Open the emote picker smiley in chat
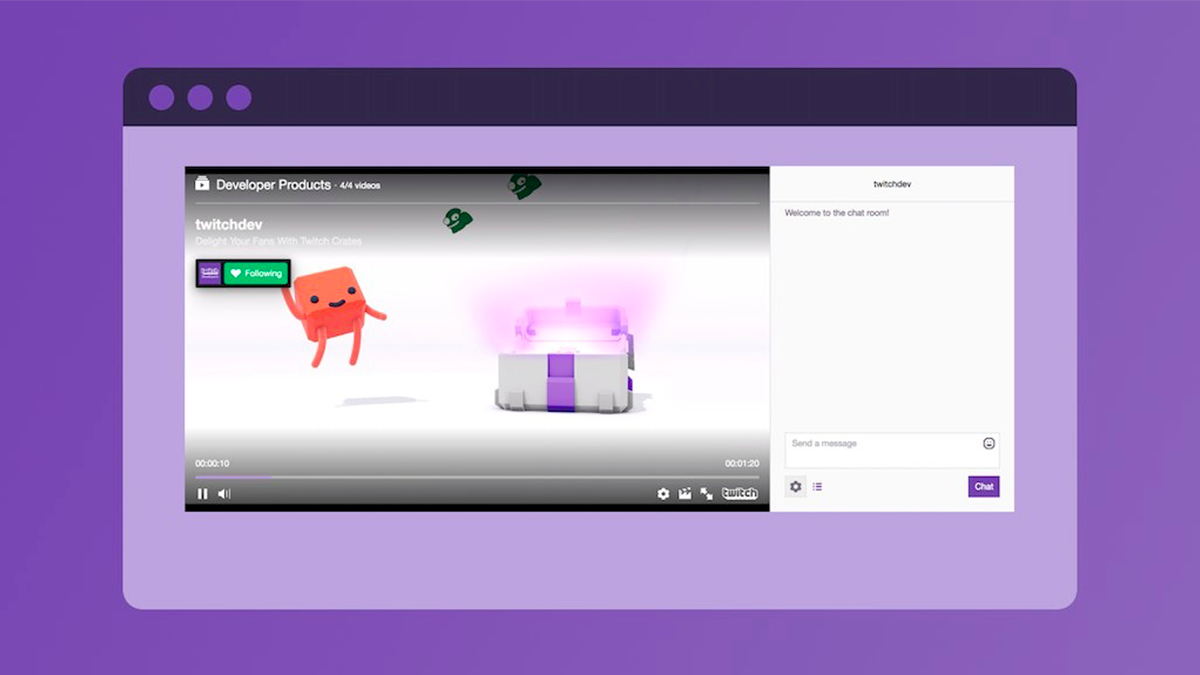The width and height of the screenshot is (1200, 675). point(989,443)
